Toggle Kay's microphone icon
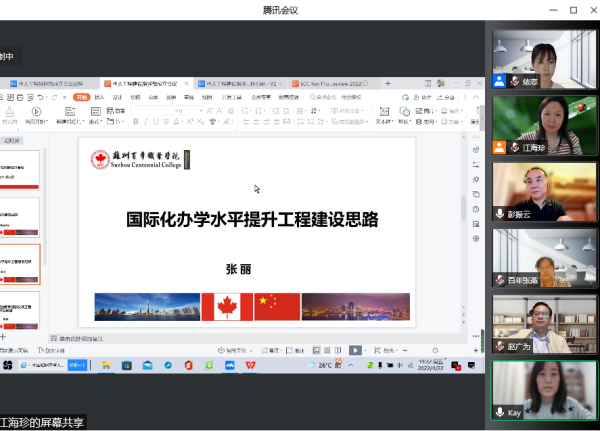The height and width of the screenshot is (431, 600). pyautogui.click(x=500, y=412)
